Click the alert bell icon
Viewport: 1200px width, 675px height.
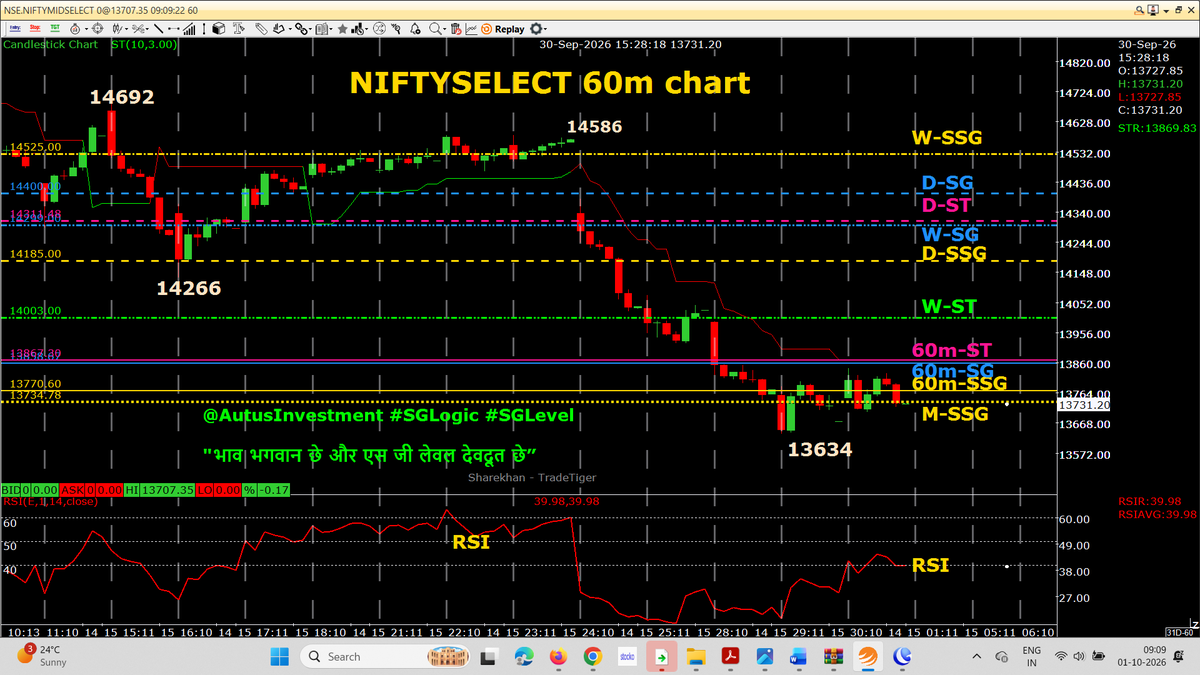tap(414, 29)
